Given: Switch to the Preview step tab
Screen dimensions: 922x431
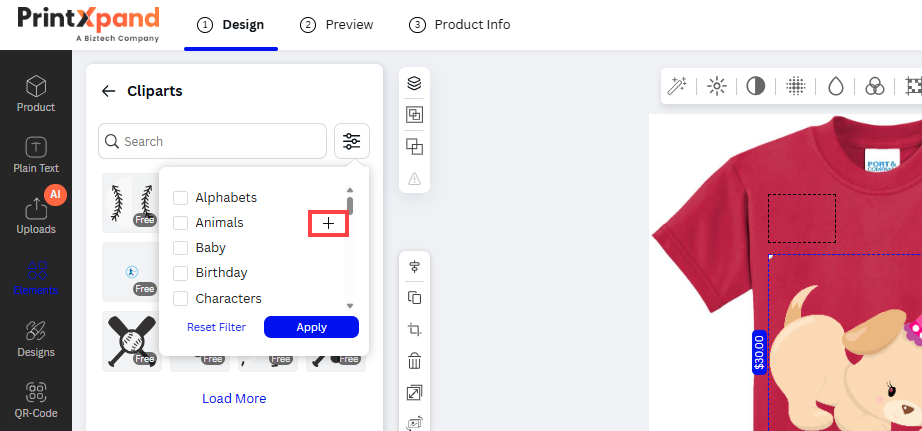Looking at the screenshot, I should coord(337,24).
